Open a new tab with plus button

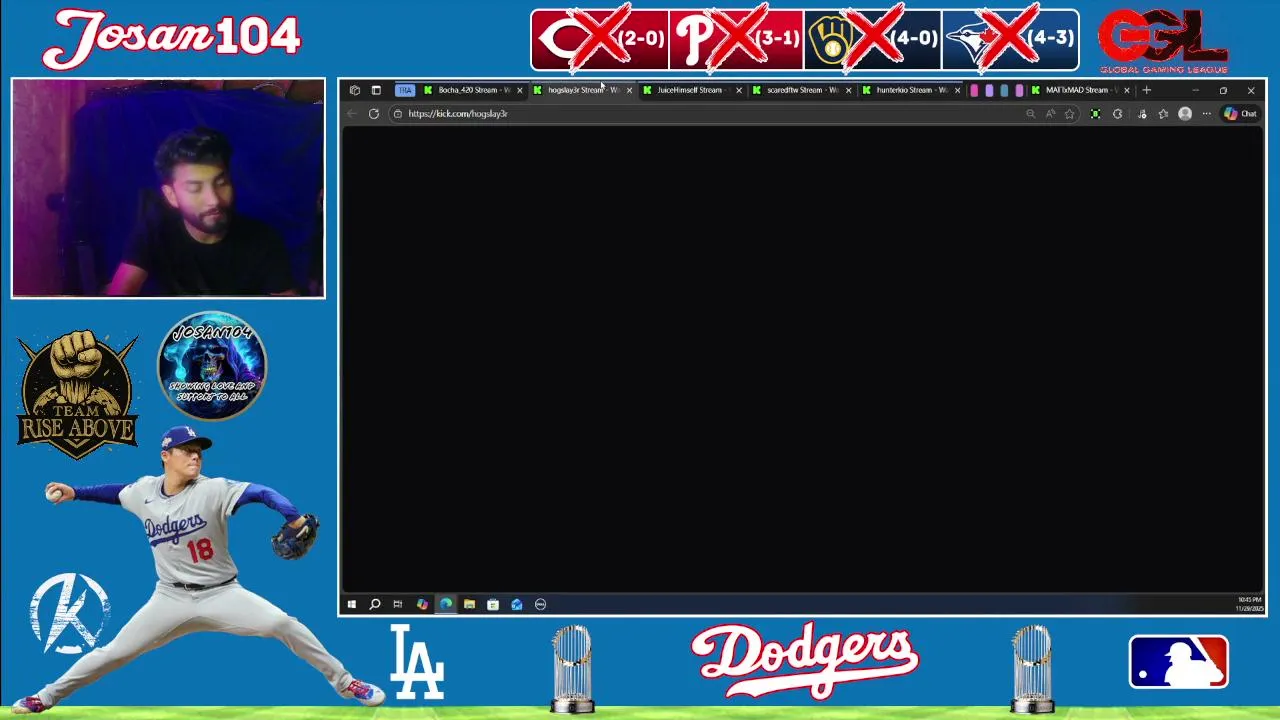1147,90
